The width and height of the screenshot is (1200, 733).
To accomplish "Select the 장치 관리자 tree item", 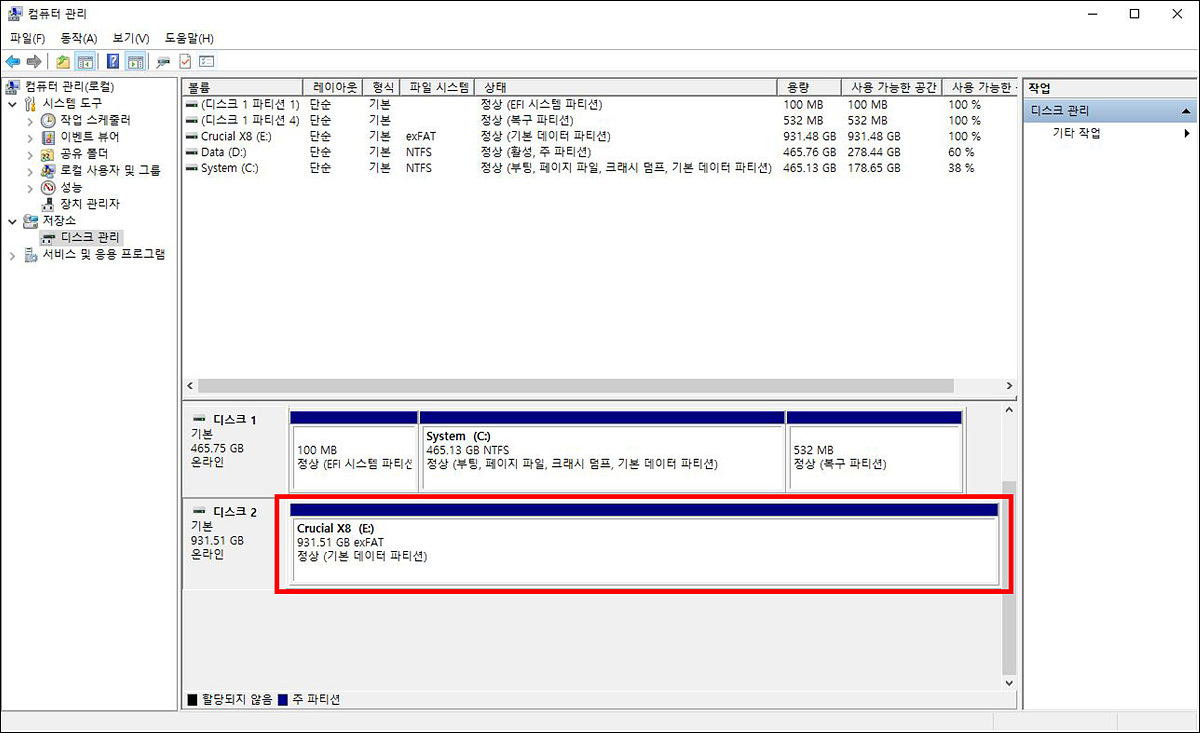I will 89,204.
